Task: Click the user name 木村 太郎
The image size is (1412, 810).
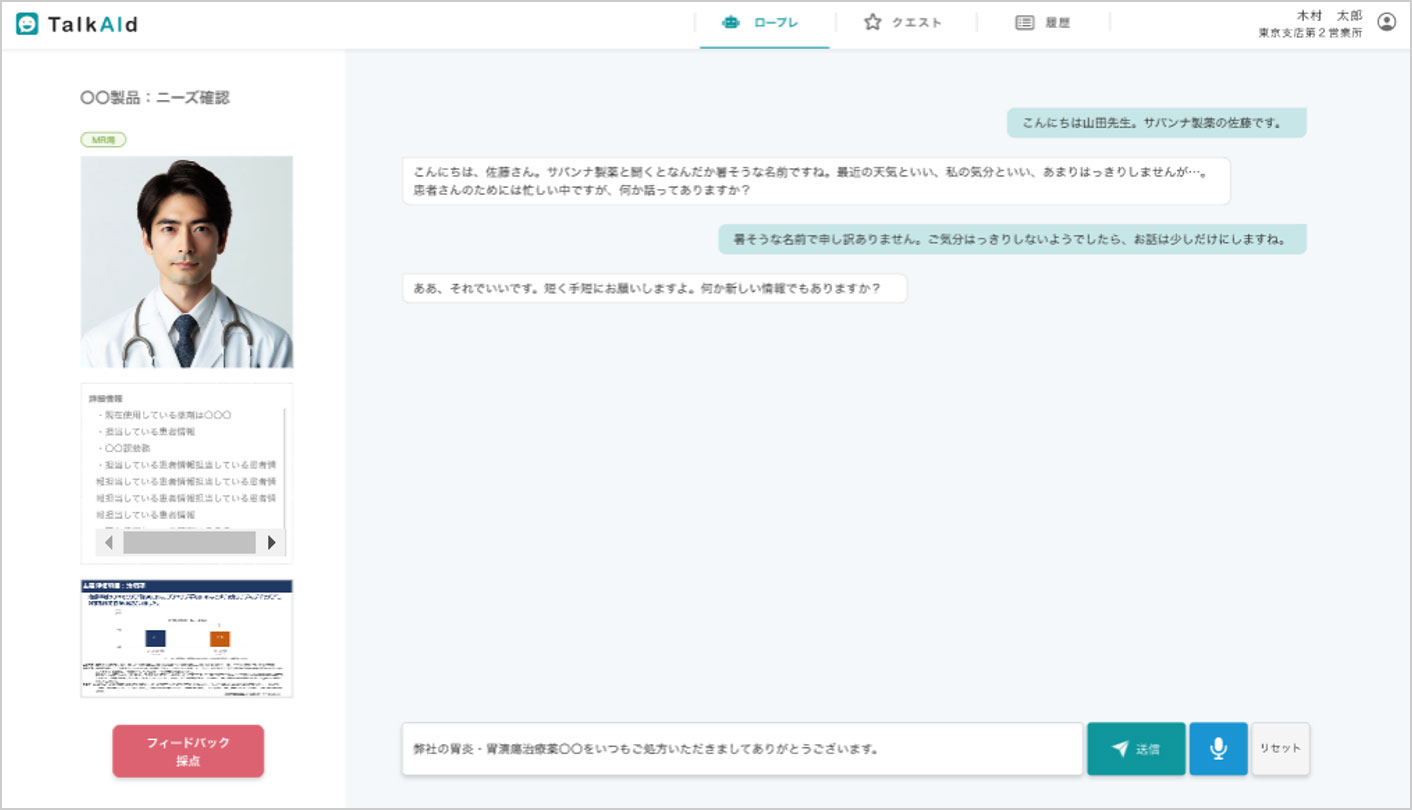Action: click(x=1322, y=15)
